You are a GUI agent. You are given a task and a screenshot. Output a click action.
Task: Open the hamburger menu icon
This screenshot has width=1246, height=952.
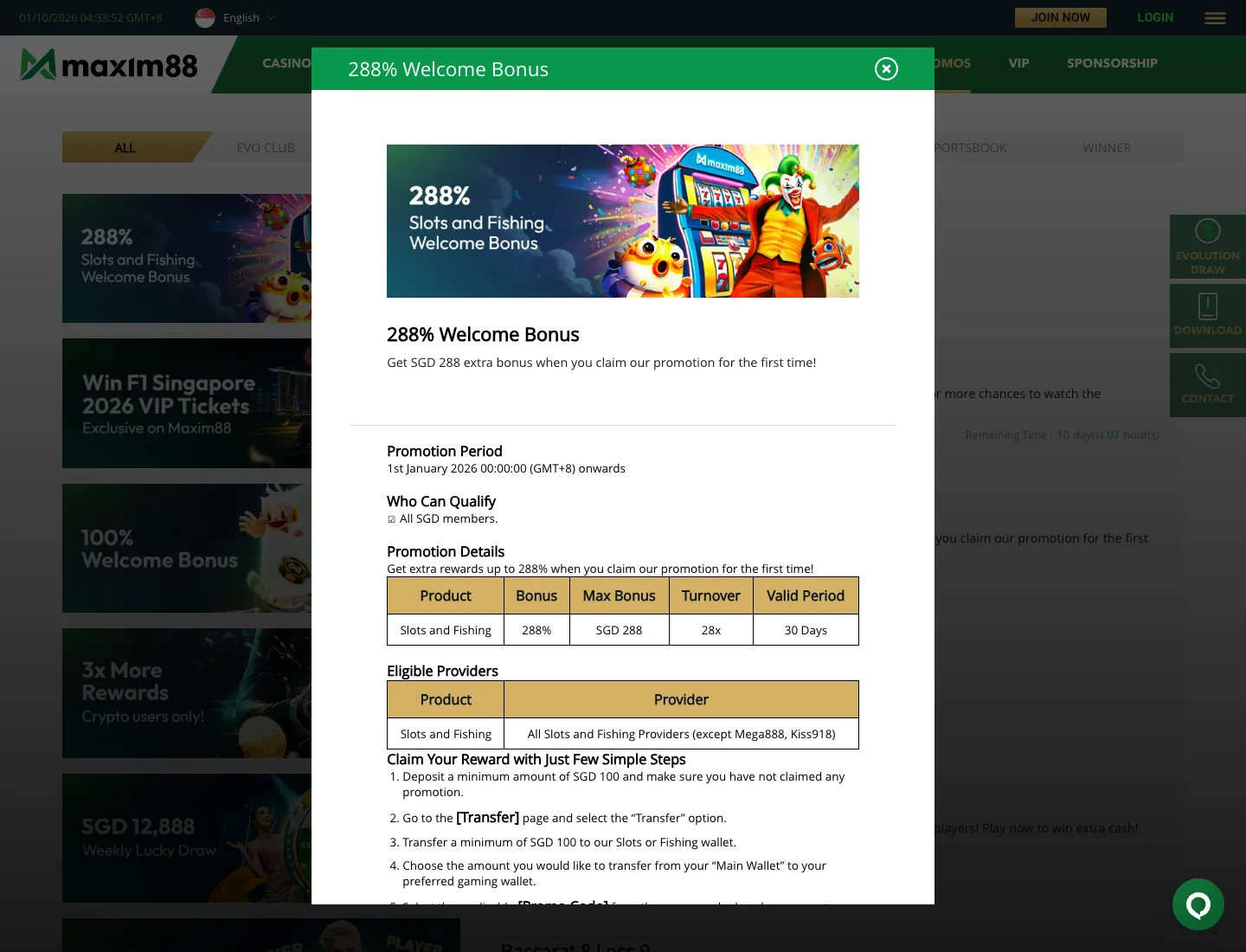[x=1215, y=18]
